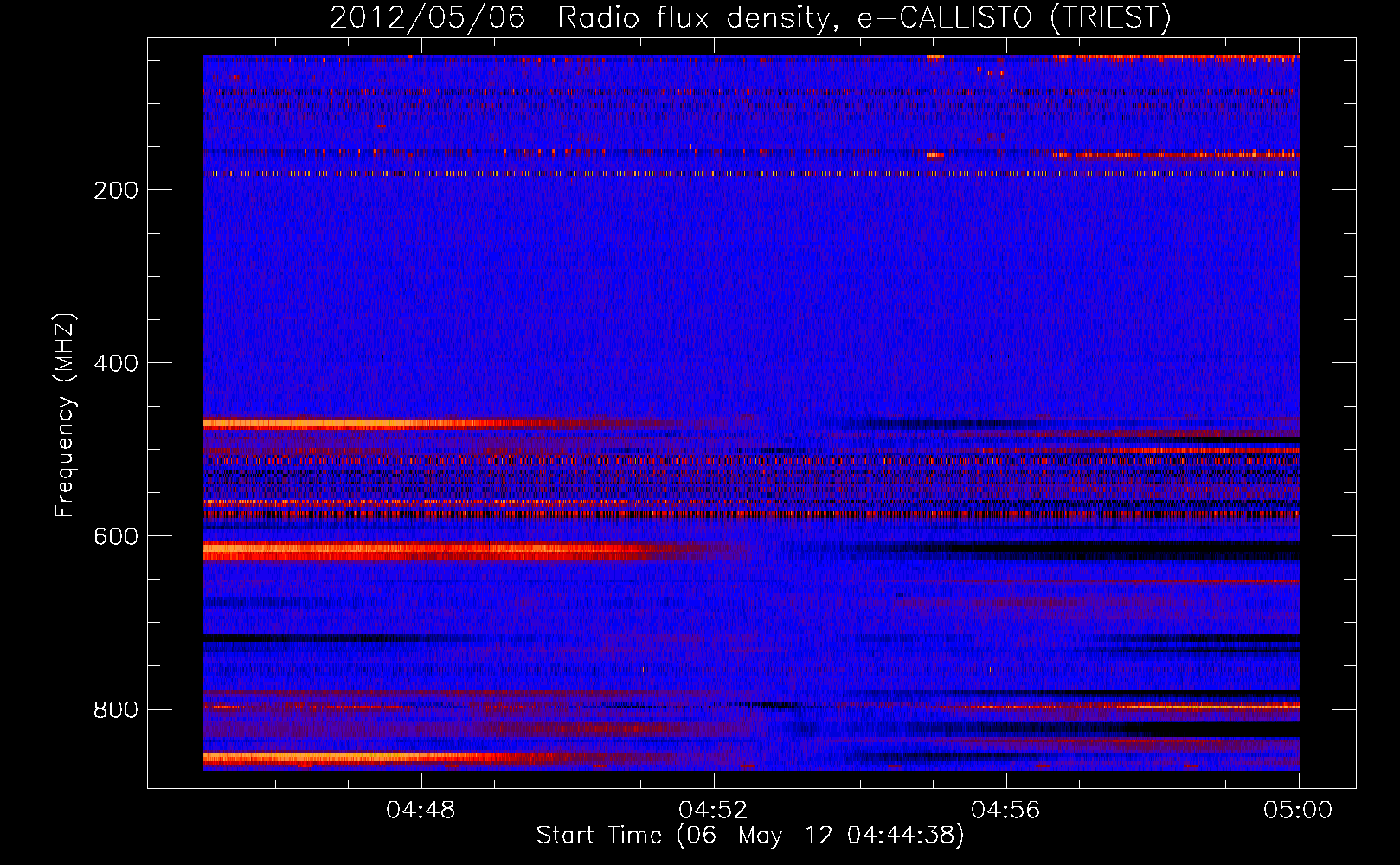Click the plot title '2012/05/06 Radio flux density, e-CALLISTO (TRIEST)'
Viewport: 1400px width, 865px height.
tap(750, 18)
